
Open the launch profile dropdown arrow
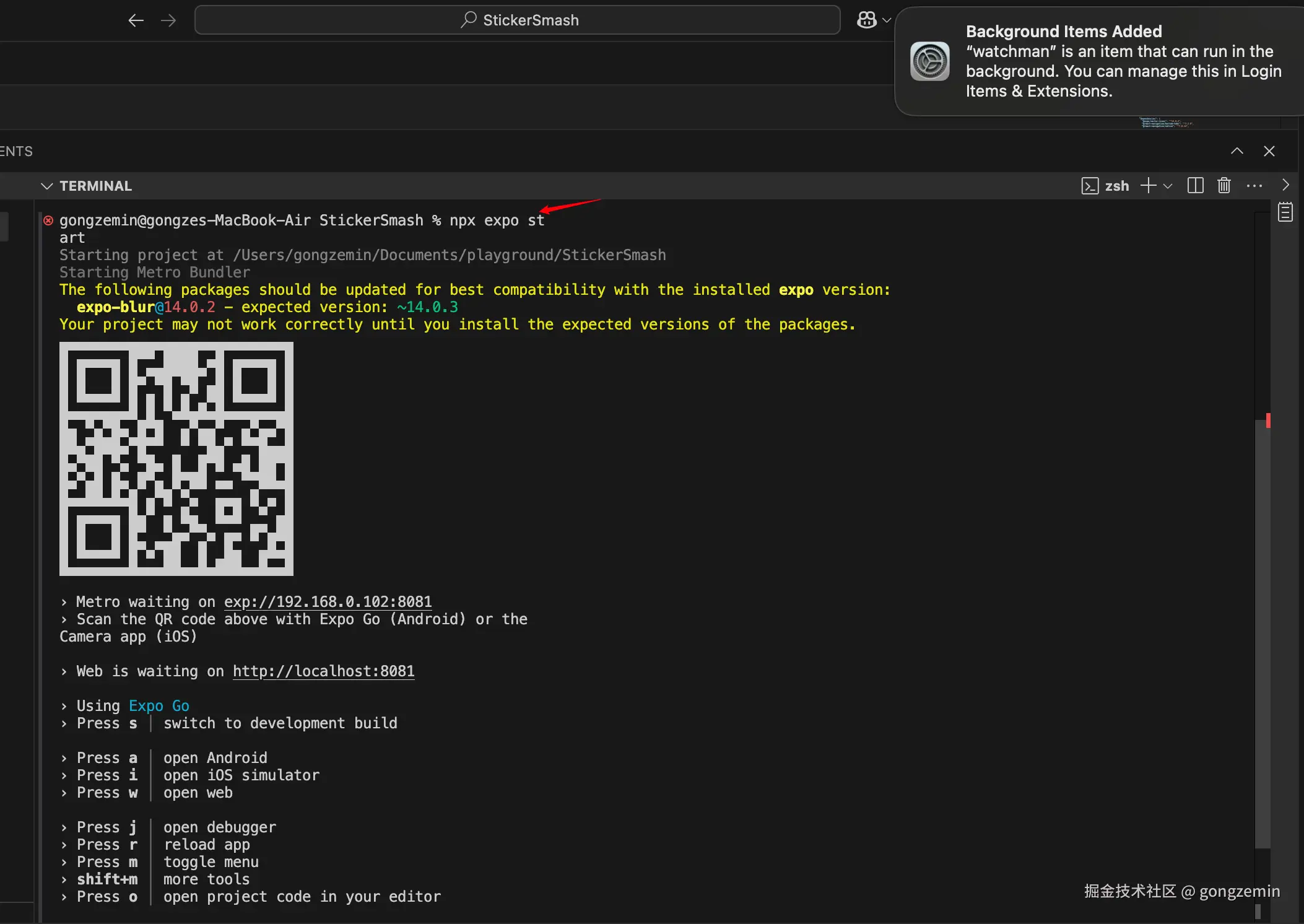click(1168, 186)
